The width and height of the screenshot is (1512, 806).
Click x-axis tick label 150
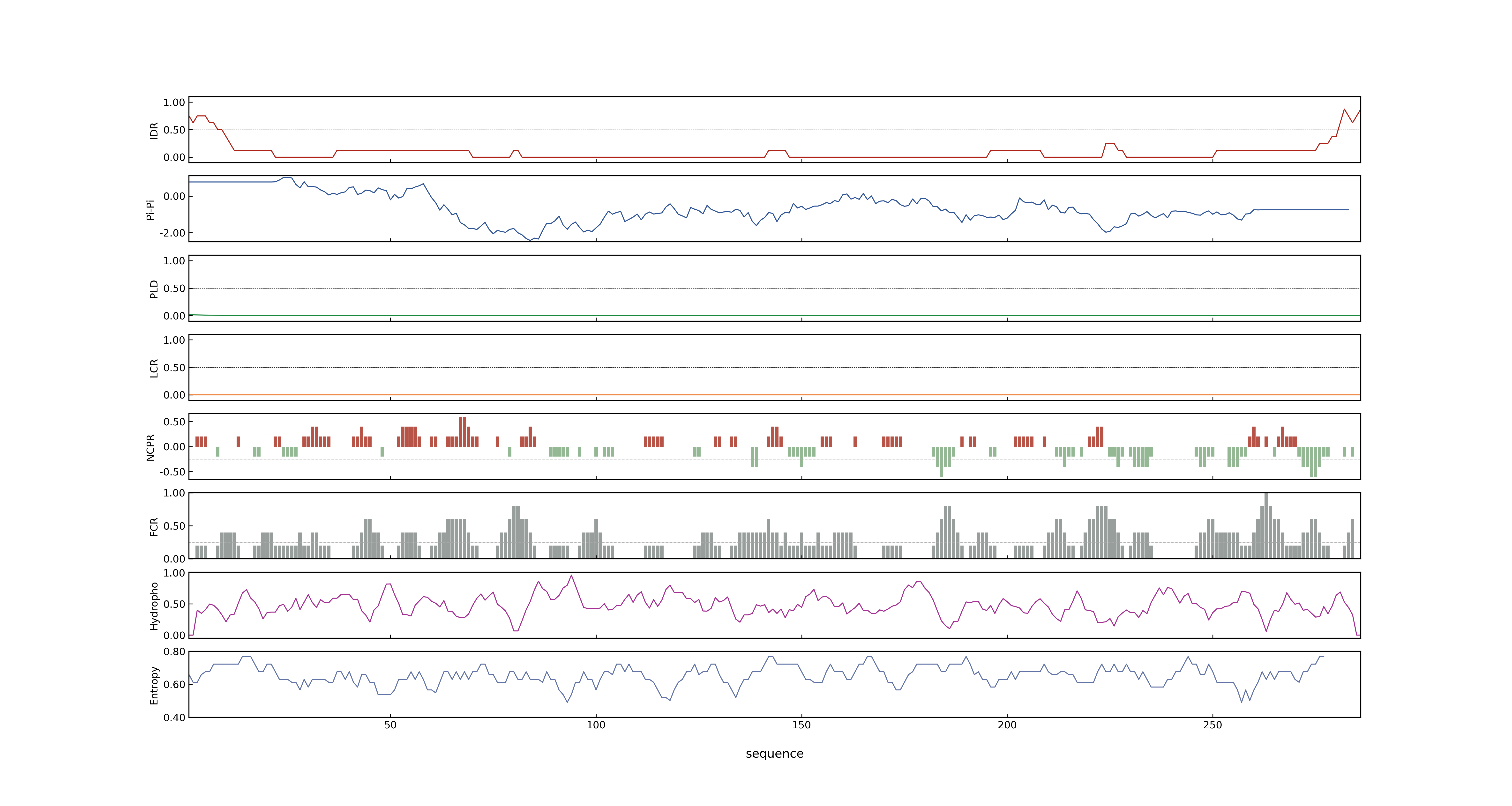801,725
